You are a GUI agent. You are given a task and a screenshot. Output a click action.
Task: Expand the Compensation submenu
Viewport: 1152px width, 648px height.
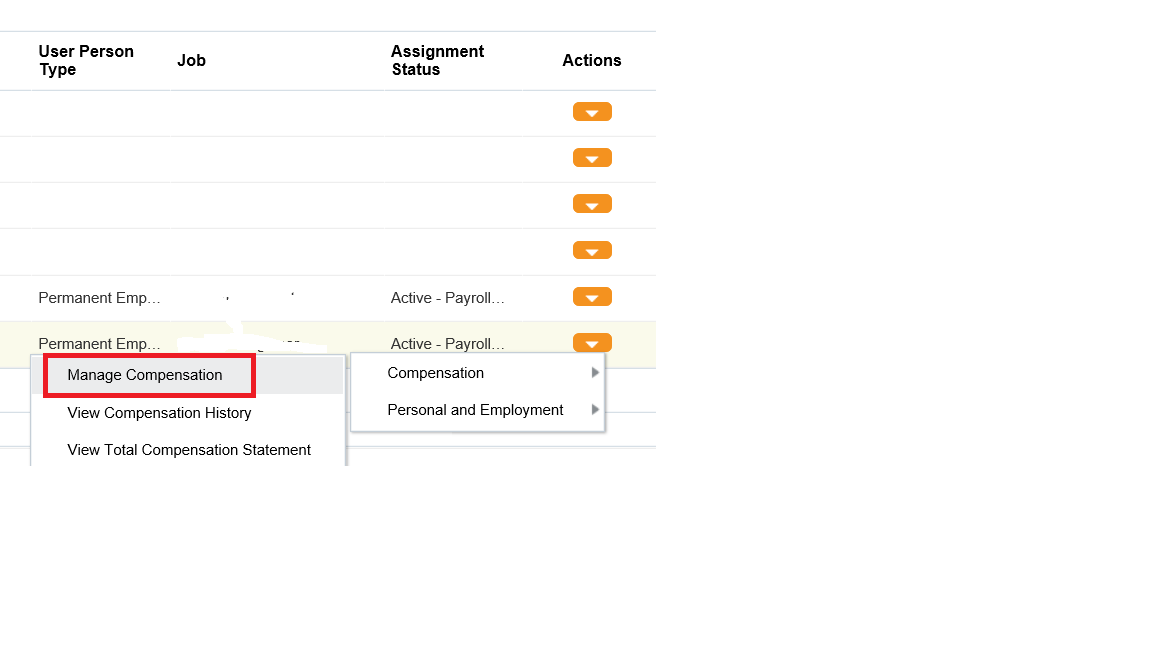pos(435,372)
